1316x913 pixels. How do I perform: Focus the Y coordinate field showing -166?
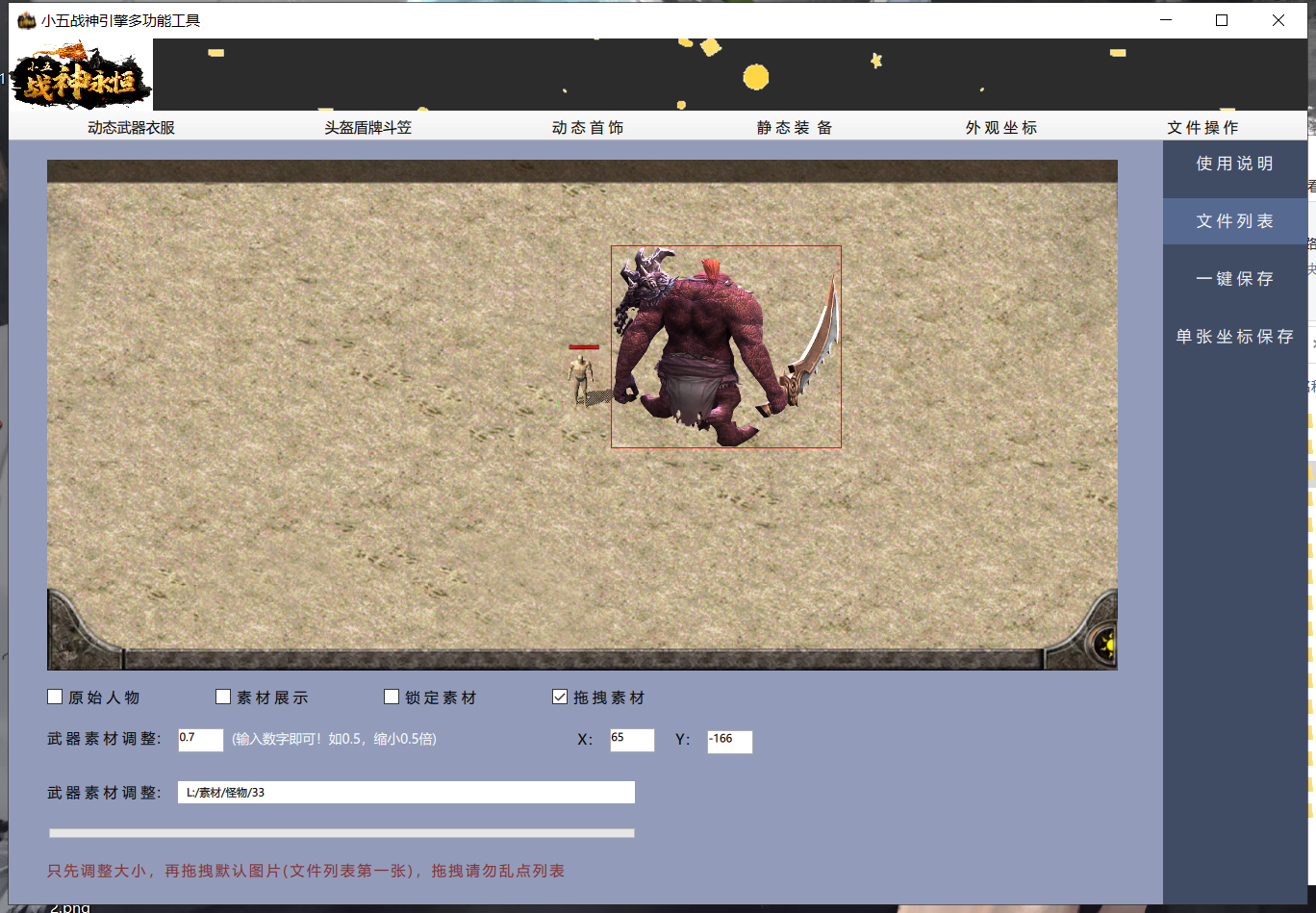730,742
